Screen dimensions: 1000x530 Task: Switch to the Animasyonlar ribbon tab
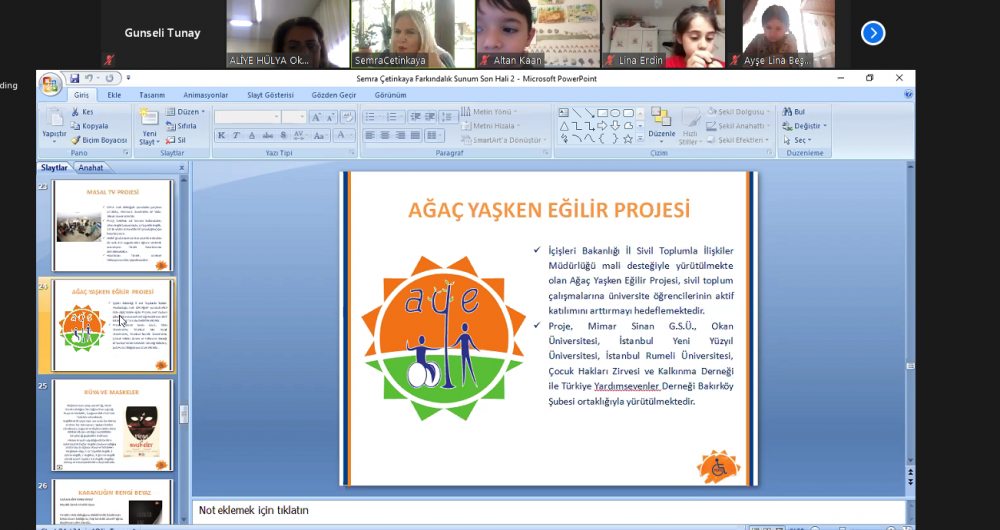pyautogui.click(x=205, y=95)
